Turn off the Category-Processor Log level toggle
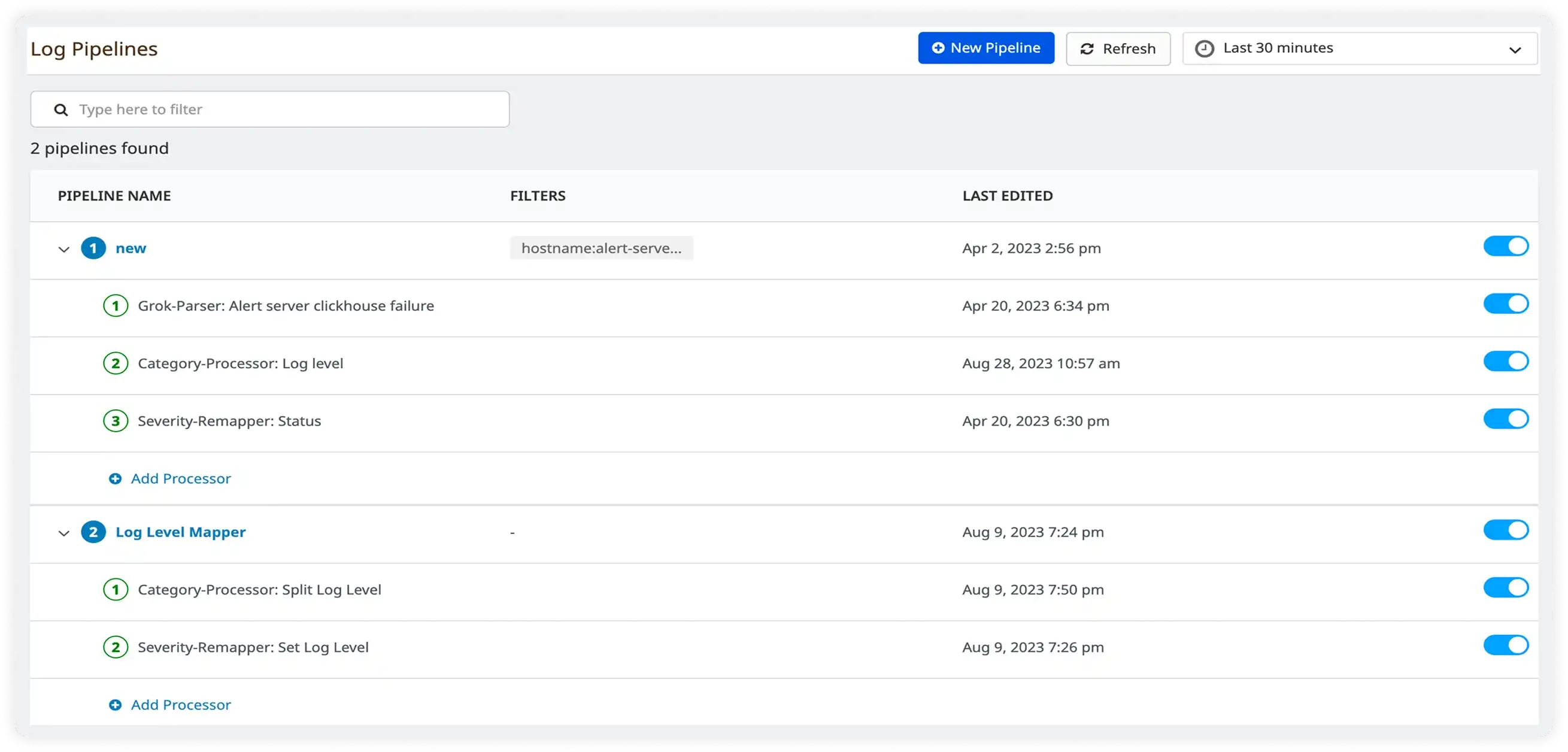 [x=1505, y=360]
